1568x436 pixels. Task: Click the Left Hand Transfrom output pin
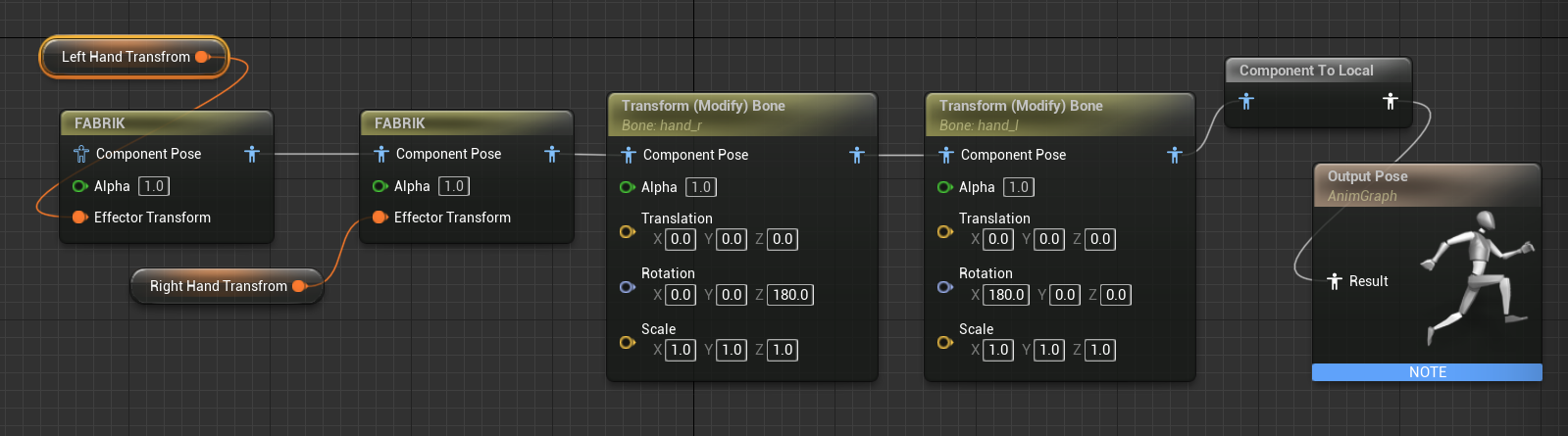202,57
